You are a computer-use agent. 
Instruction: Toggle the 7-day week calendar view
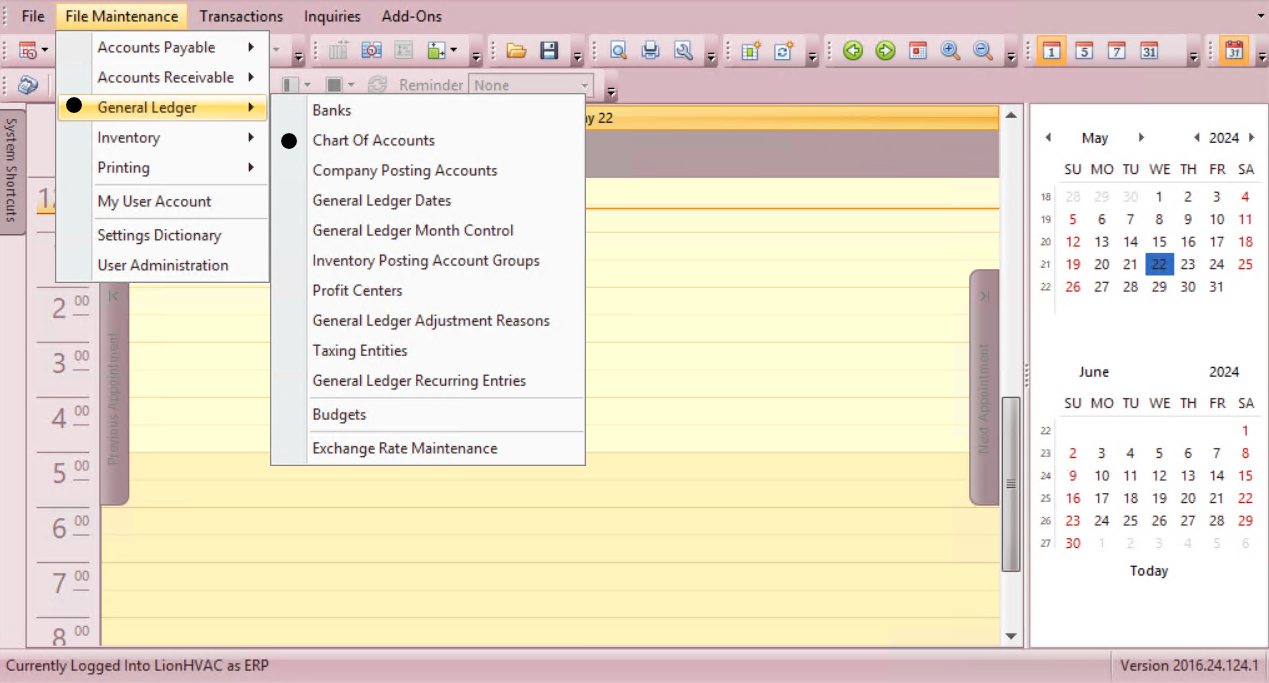click(1117, 51)
